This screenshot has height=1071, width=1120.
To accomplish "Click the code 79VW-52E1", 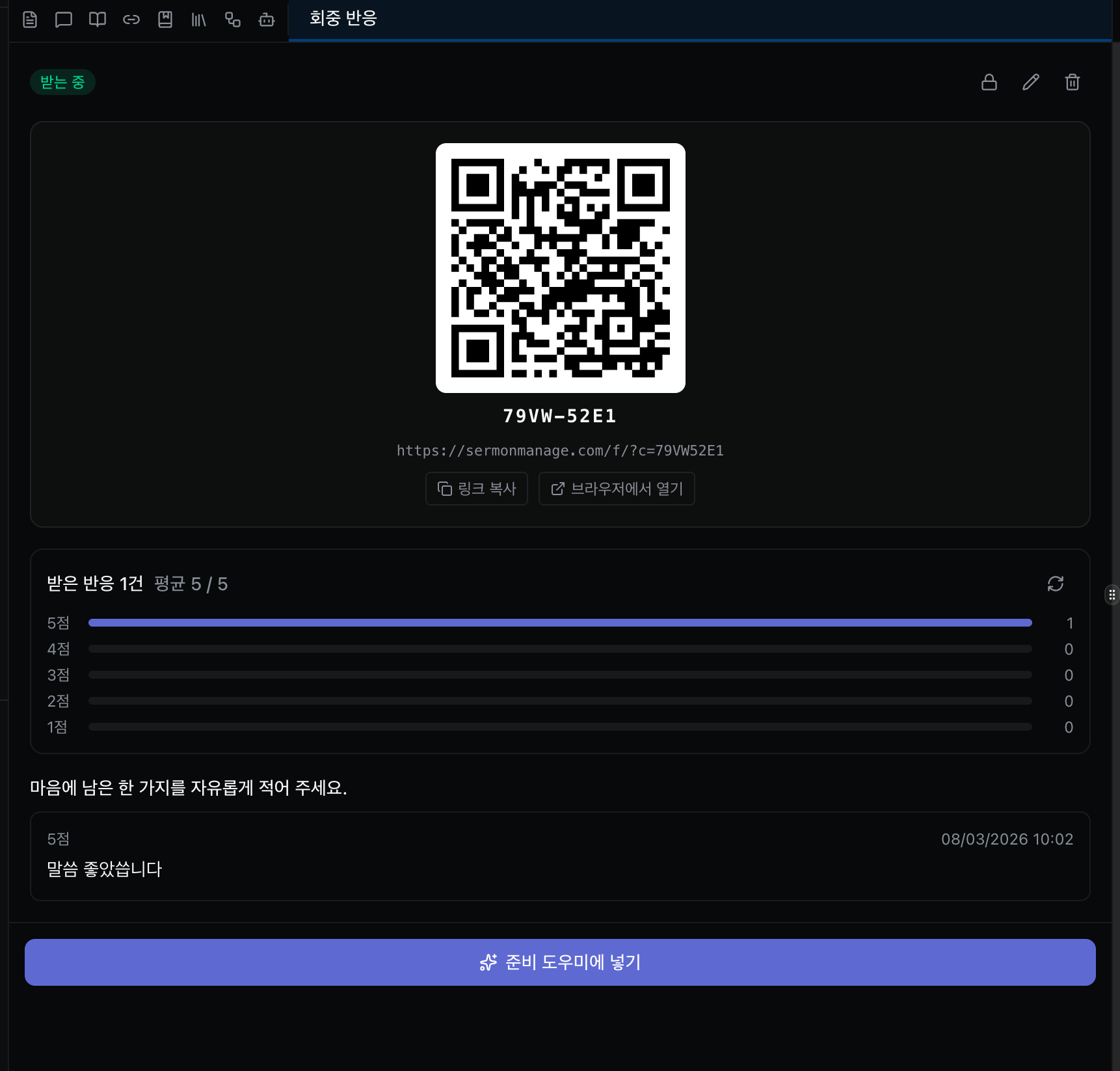I will click(560, 416).
